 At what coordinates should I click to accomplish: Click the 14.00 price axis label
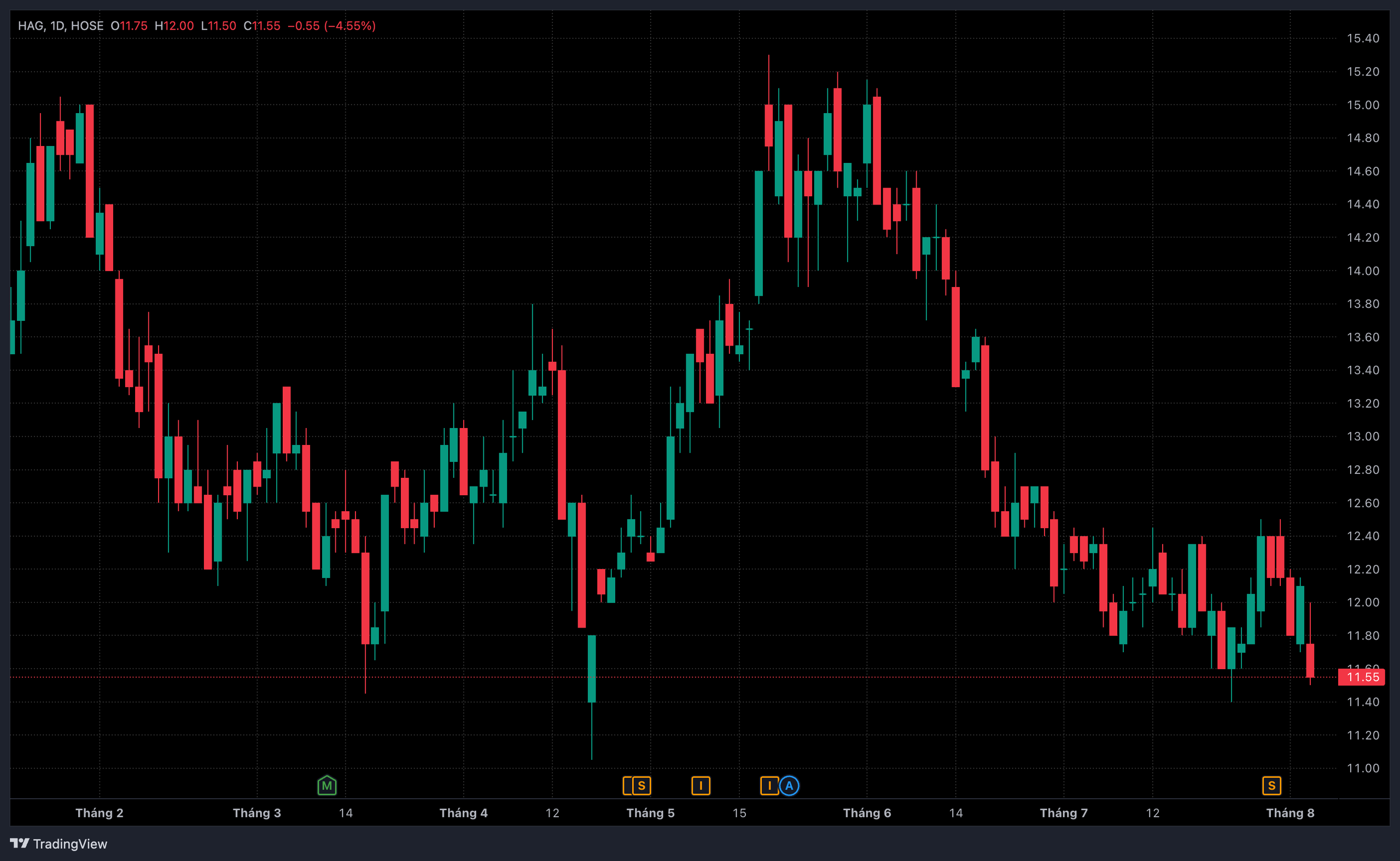[x=1363, y=271]
